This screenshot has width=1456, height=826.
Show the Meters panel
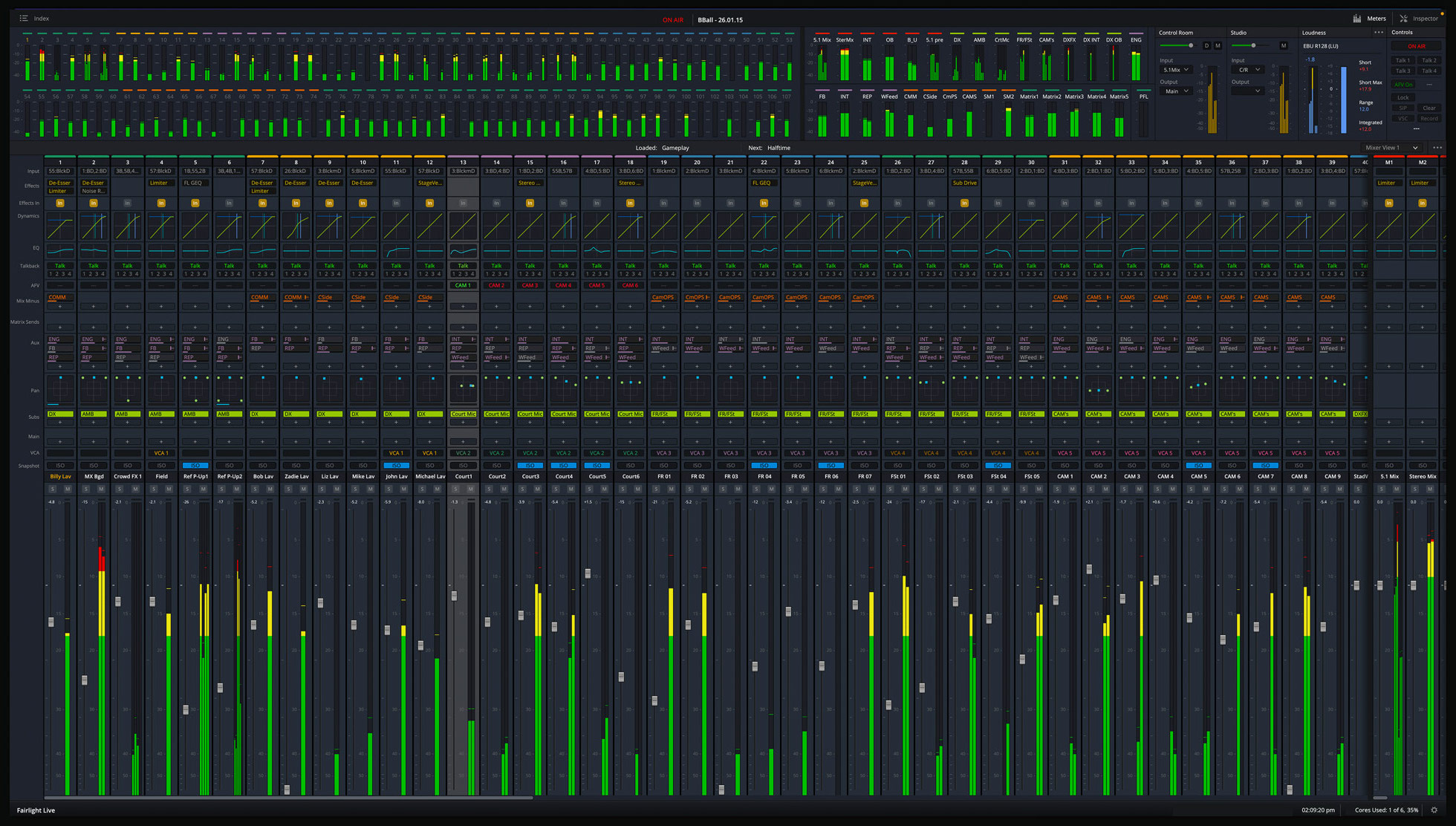coord(1369,19)
